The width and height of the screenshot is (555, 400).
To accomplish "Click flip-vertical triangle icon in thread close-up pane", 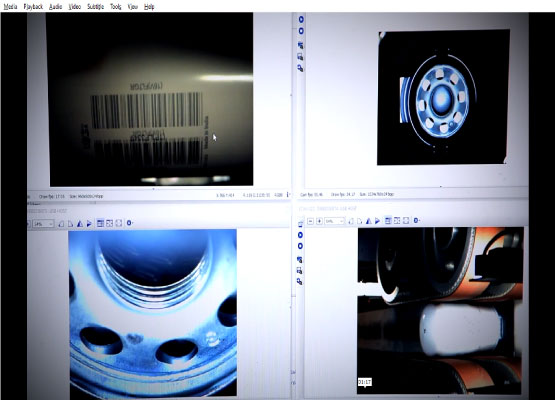I will [89, 224].
